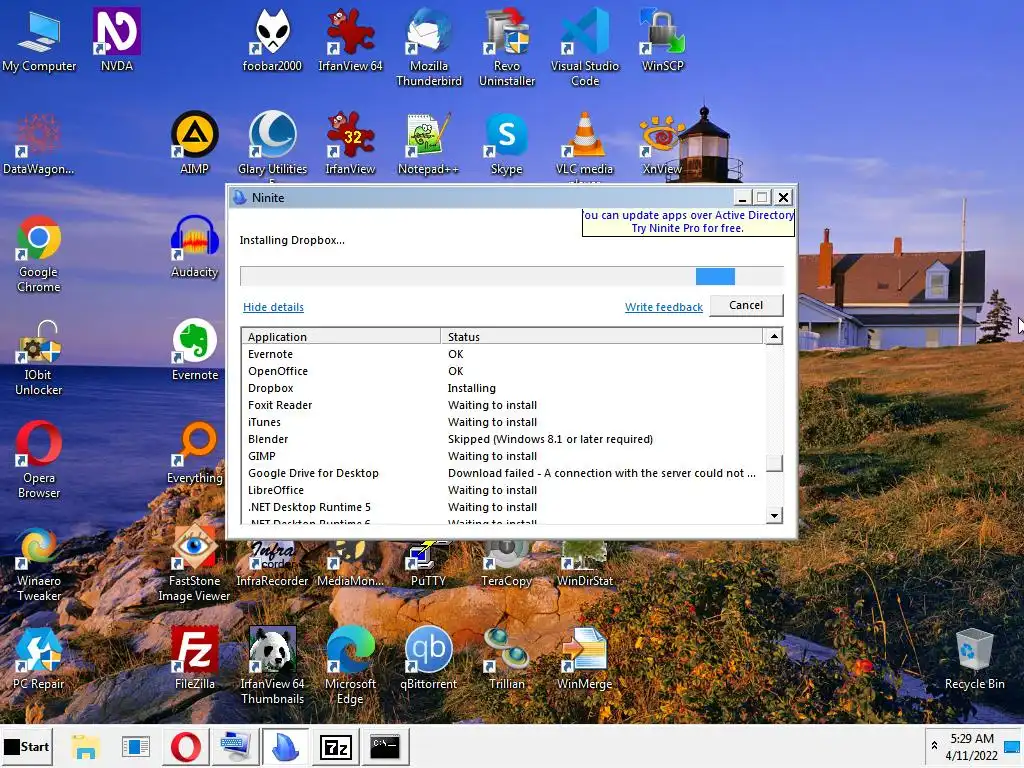Switch to the Ninite taskbar button
The image size is (1024, 768).
point(285,746)
